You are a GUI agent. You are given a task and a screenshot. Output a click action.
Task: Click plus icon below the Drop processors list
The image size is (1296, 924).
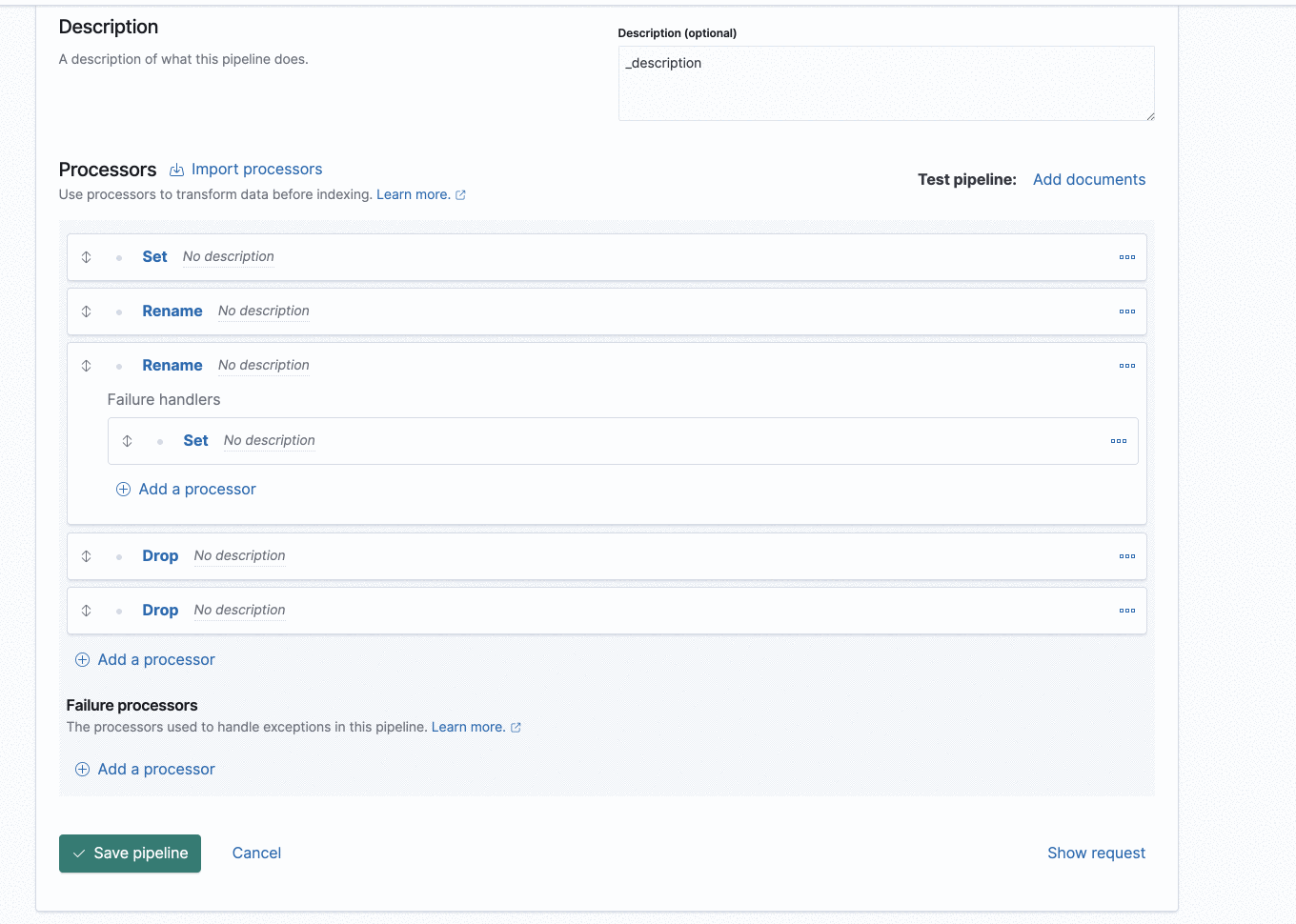pyautogui.click(x=82, y=660)
